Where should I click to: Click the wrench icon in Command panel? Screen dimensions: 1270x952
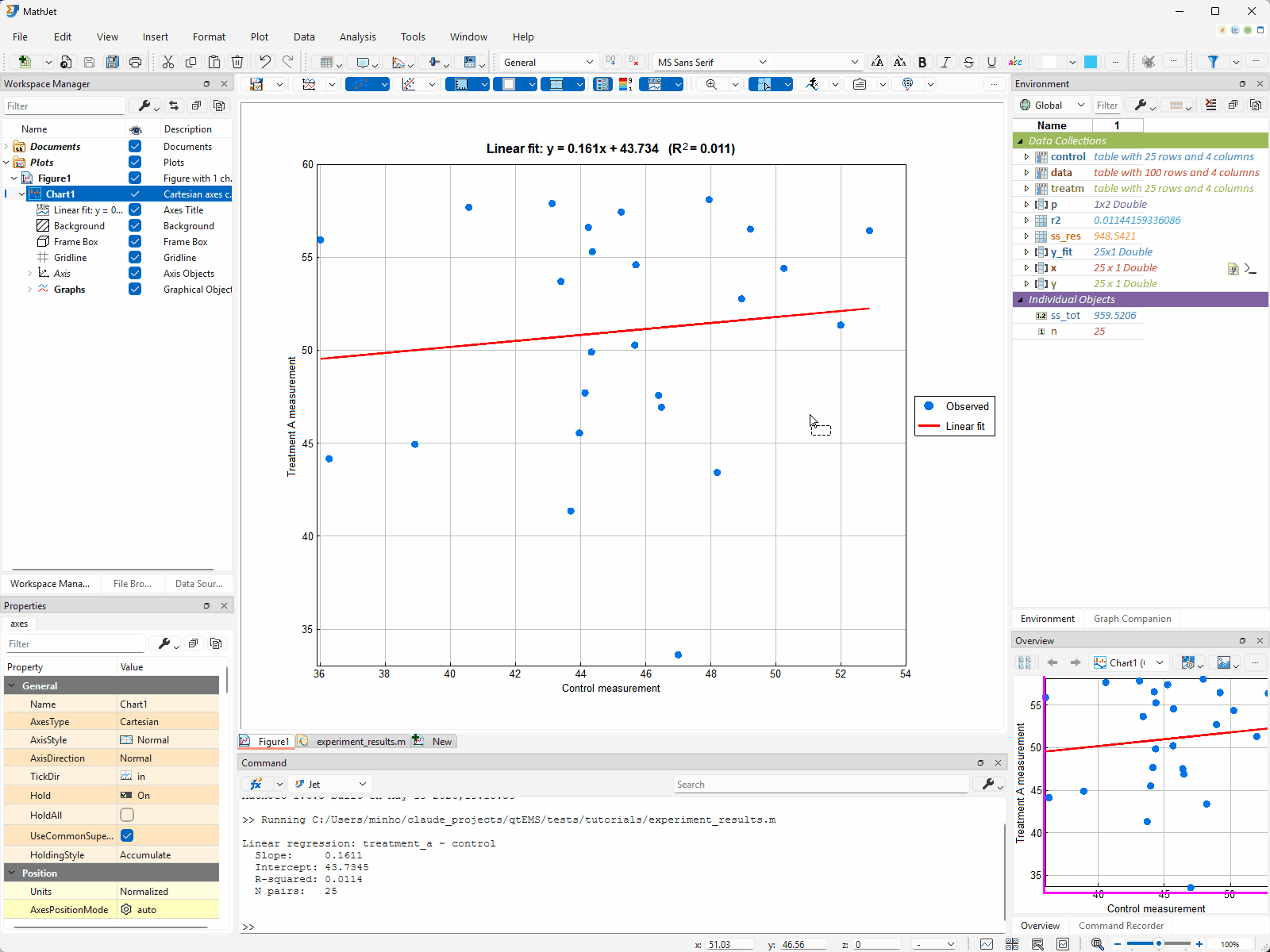988,784
